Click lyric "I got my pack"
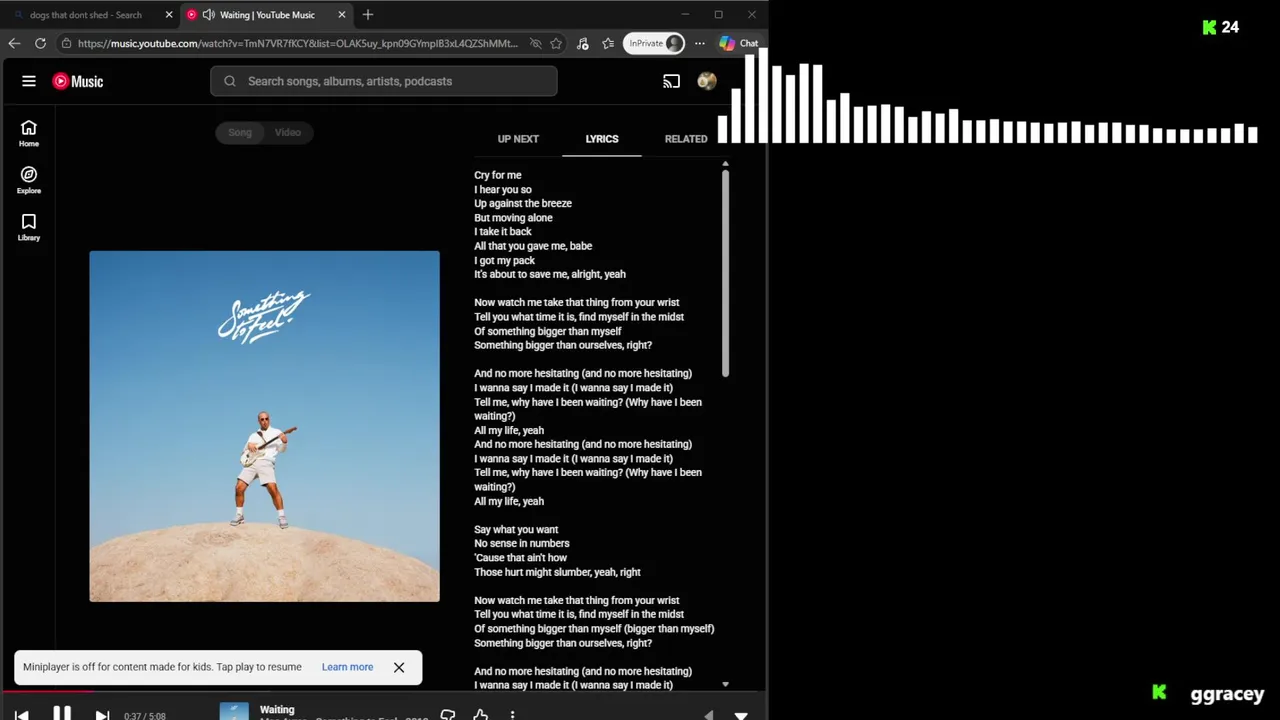The height and width of the screenshot is (720, 1280). click(x=505, y=260)
